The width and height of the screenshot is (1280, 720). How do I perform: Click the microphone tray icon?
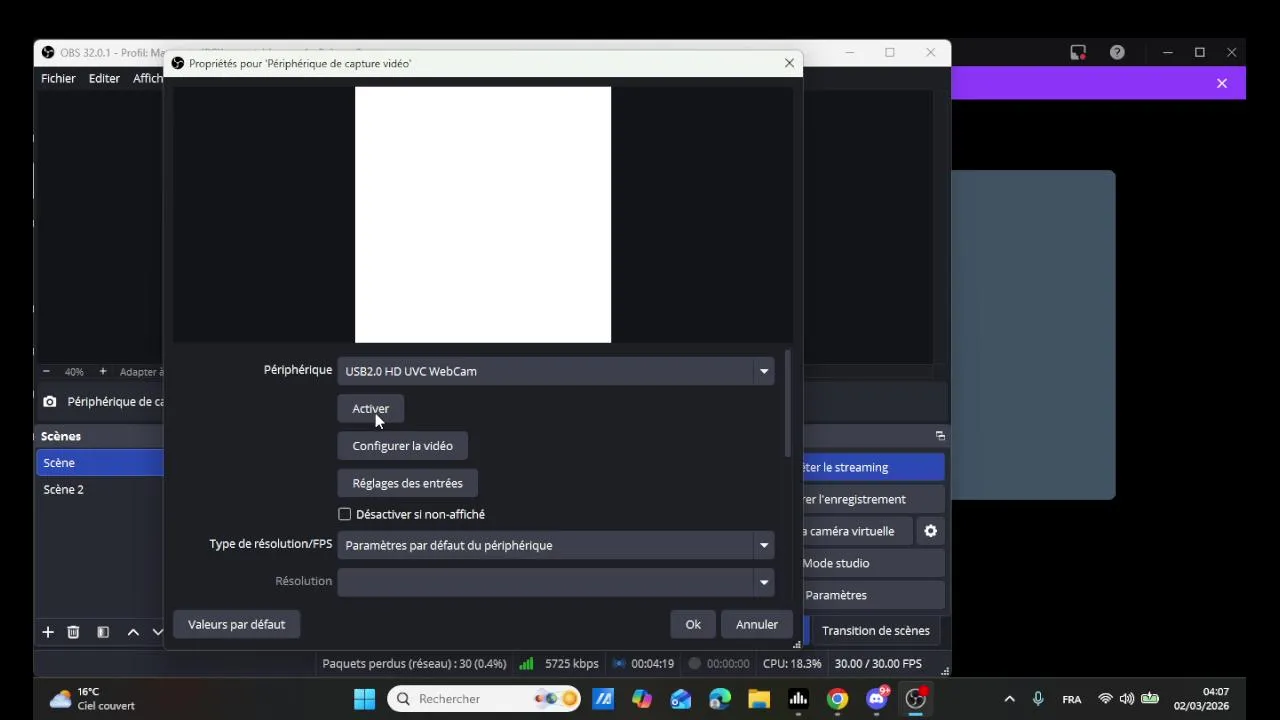pos(1038,699)
